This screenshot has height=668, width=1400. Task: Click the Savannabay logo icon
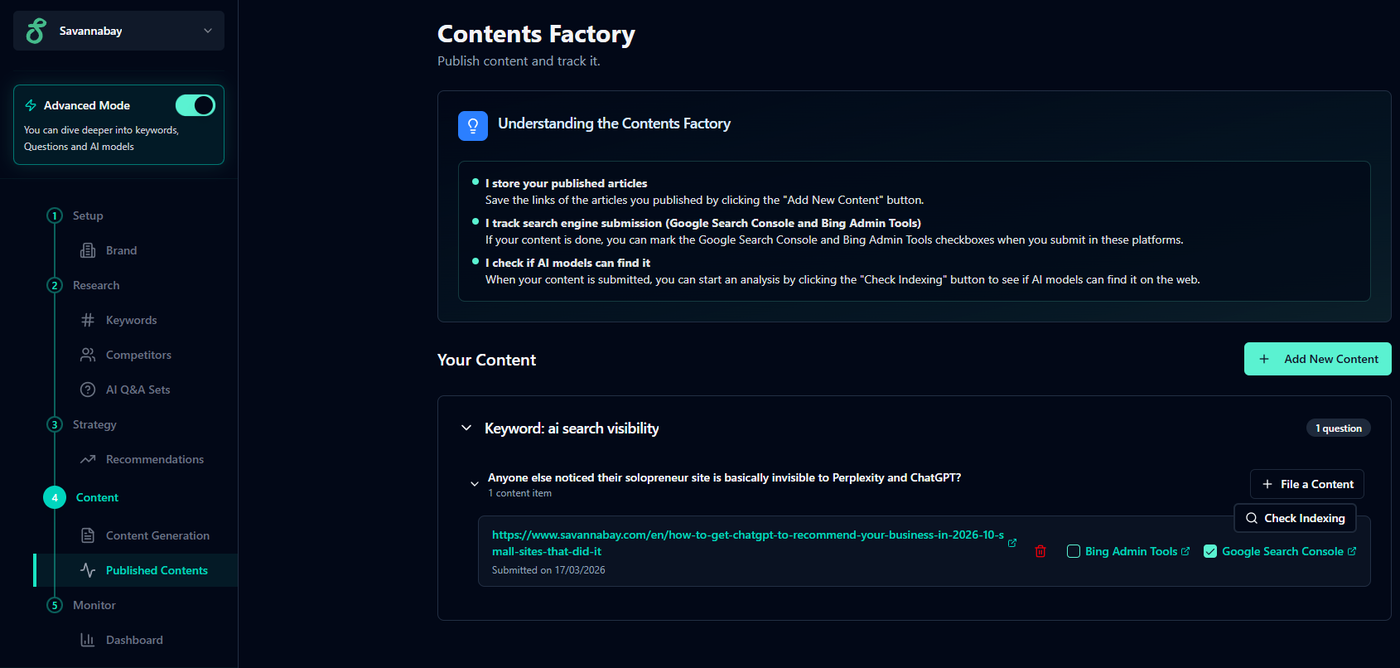[x=36, y=31]
